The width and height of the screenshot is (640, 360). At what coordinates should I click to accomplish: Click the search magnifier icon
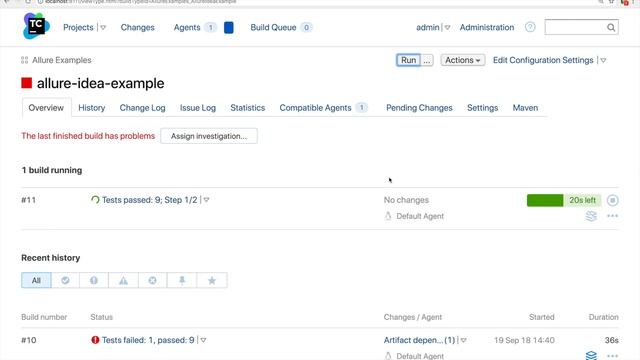coord(611,27)
